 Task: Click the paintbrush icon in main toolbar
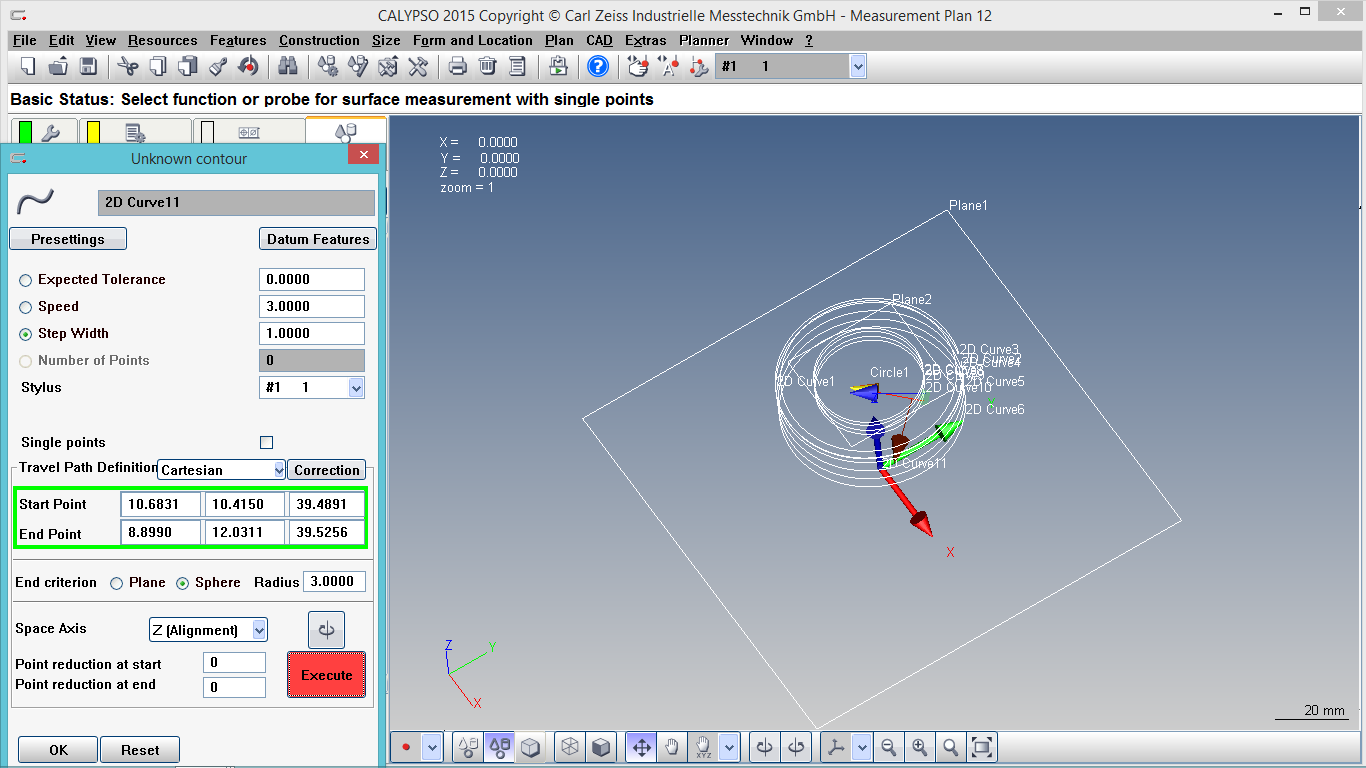218,66
